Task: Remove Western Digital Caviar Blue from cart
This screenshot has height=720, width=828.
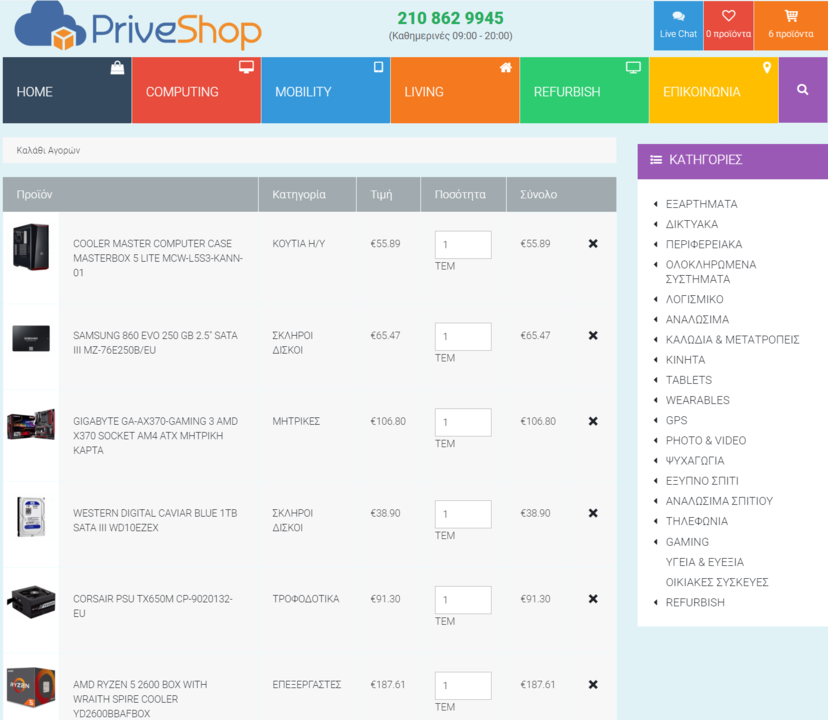Action: click(x=593, y=513)
